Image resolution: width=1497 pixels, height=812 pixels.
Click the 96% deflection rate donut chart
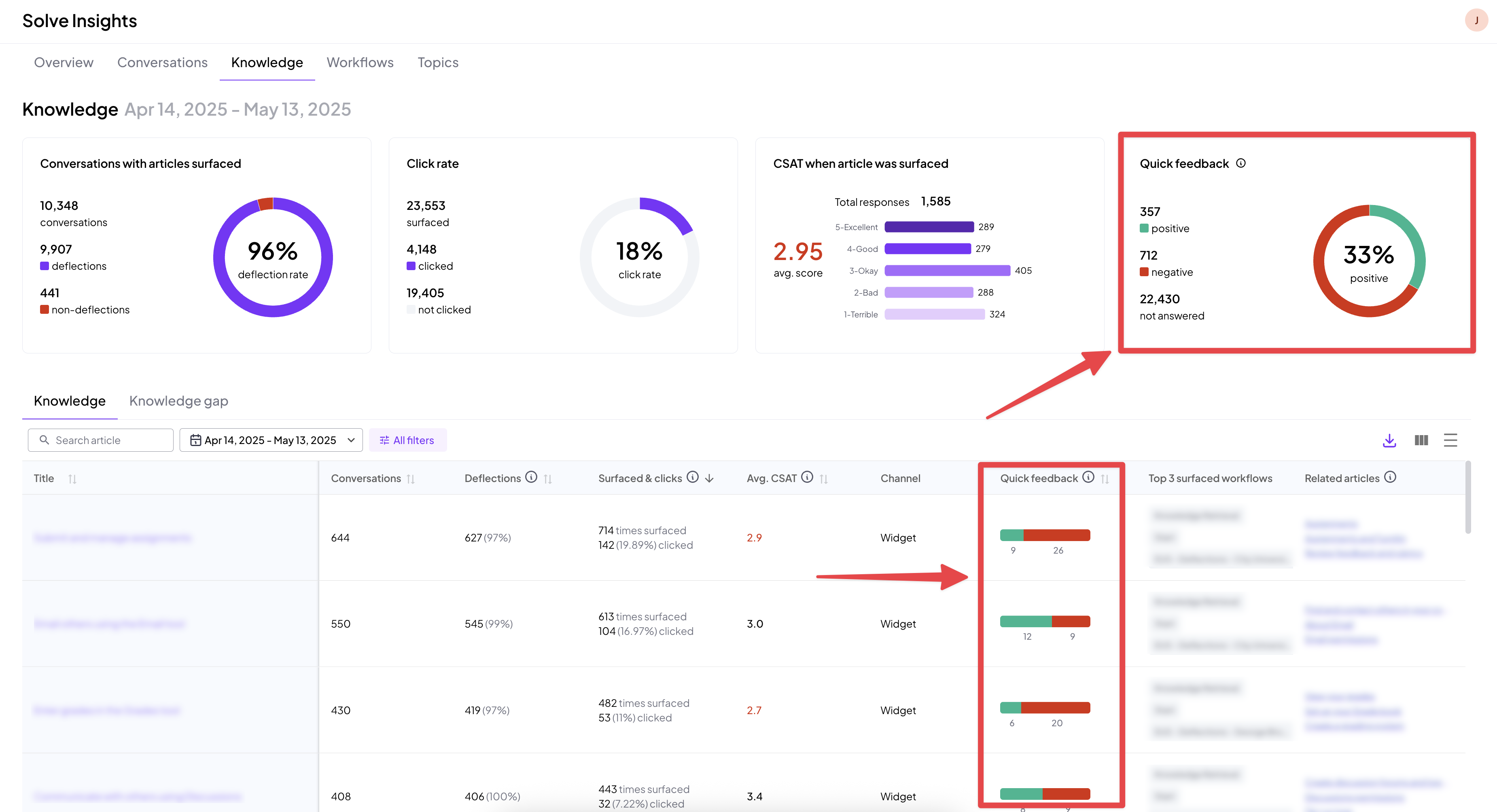pyautogui.click(x=273, y=257)
